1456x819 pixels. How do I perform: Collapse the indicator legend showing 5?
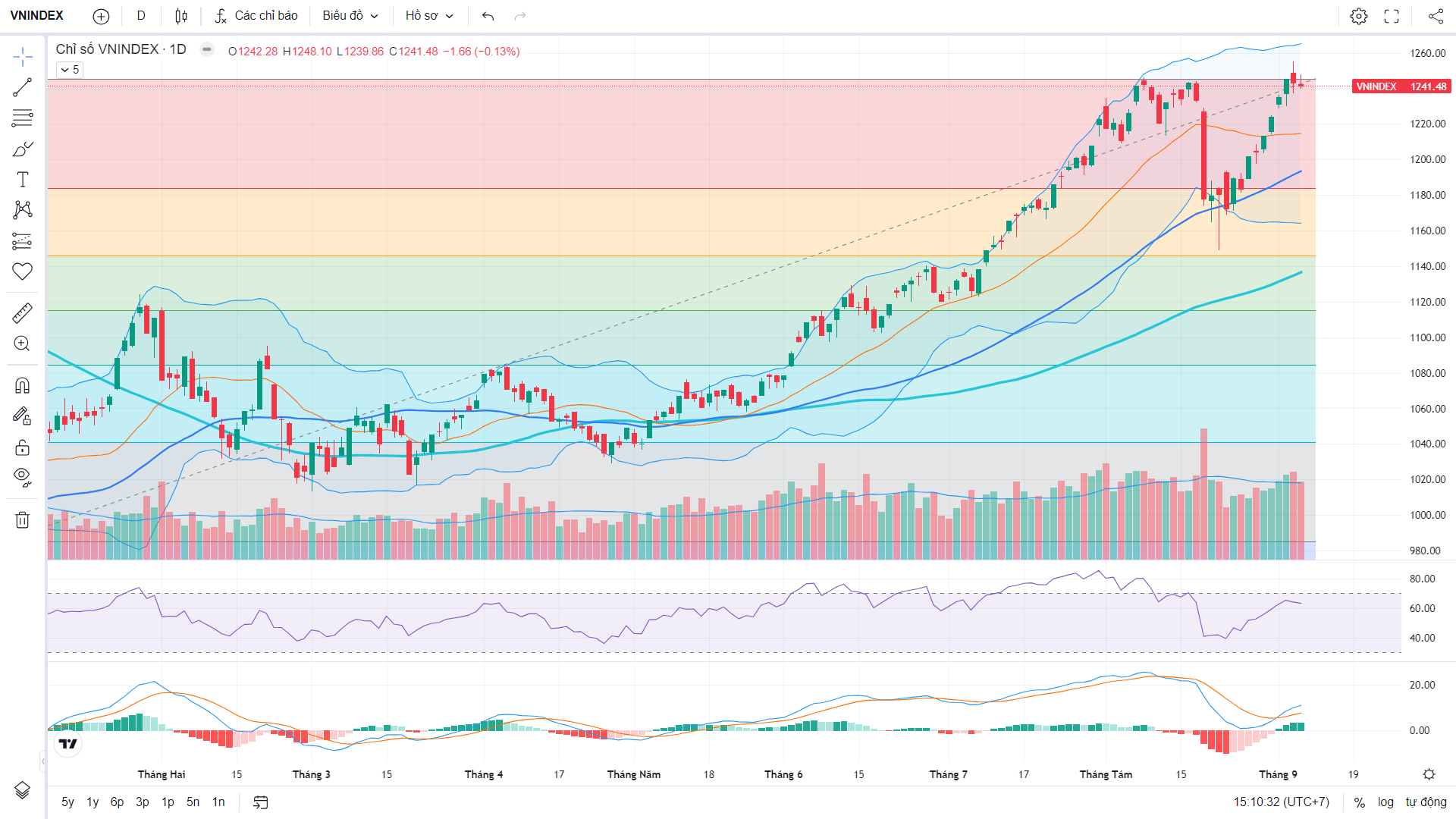tap(69, 70)
